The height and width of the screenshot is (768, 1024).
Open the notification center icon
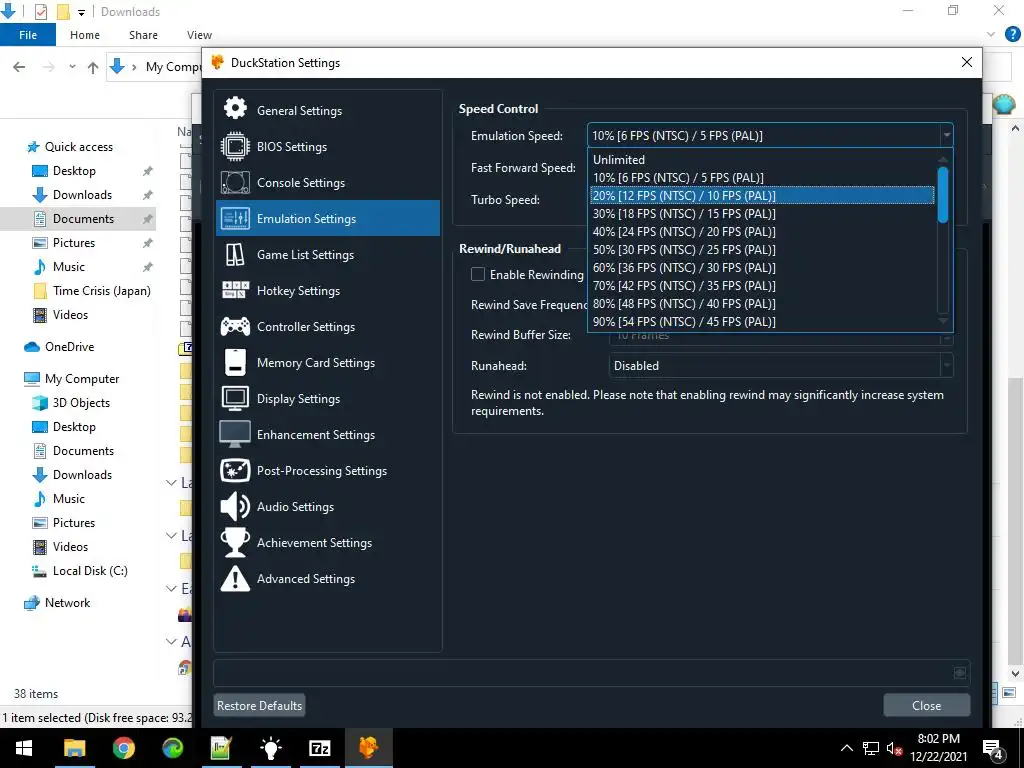coord(993,749)
